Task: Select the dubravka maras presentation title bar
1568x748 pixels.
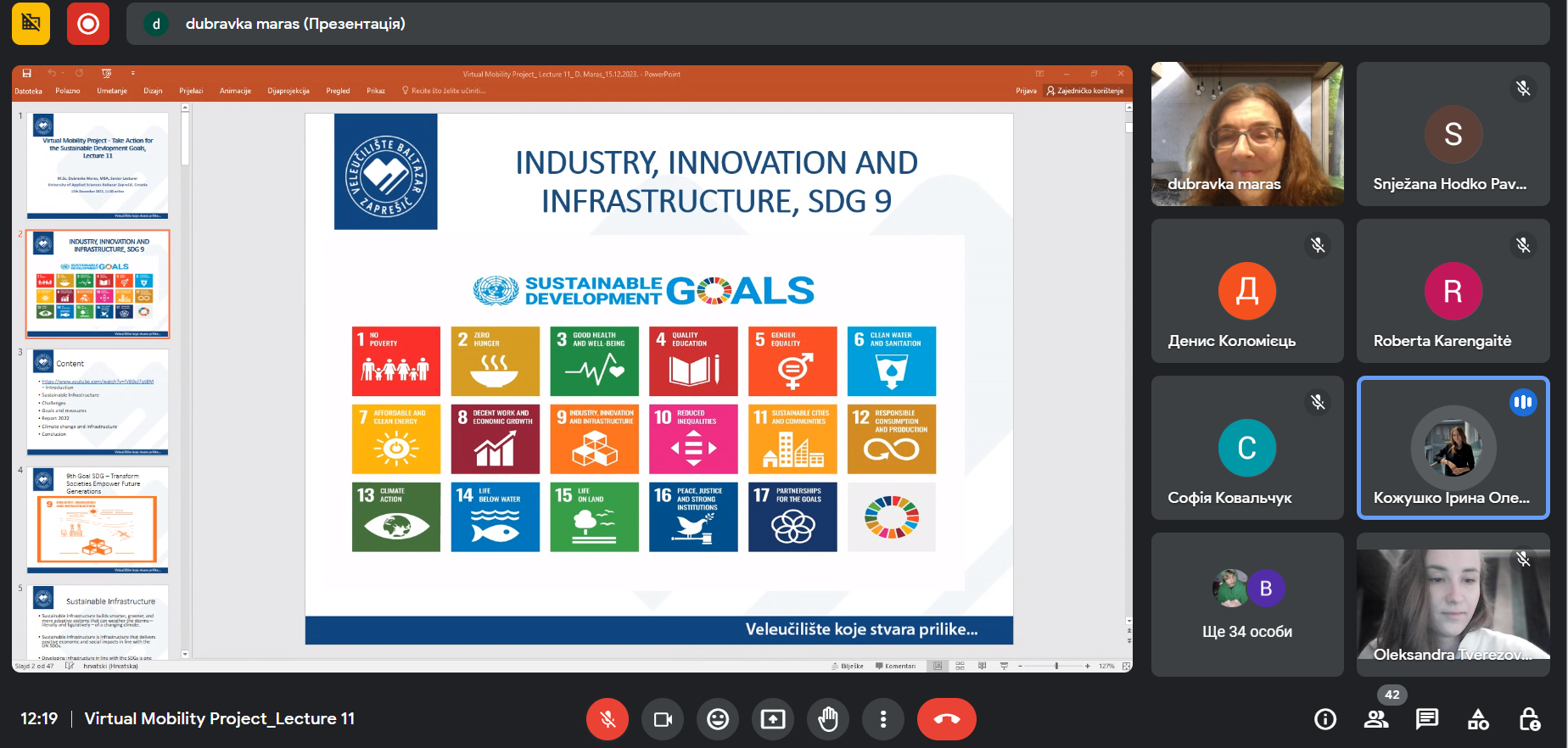Action: point(837,24)
